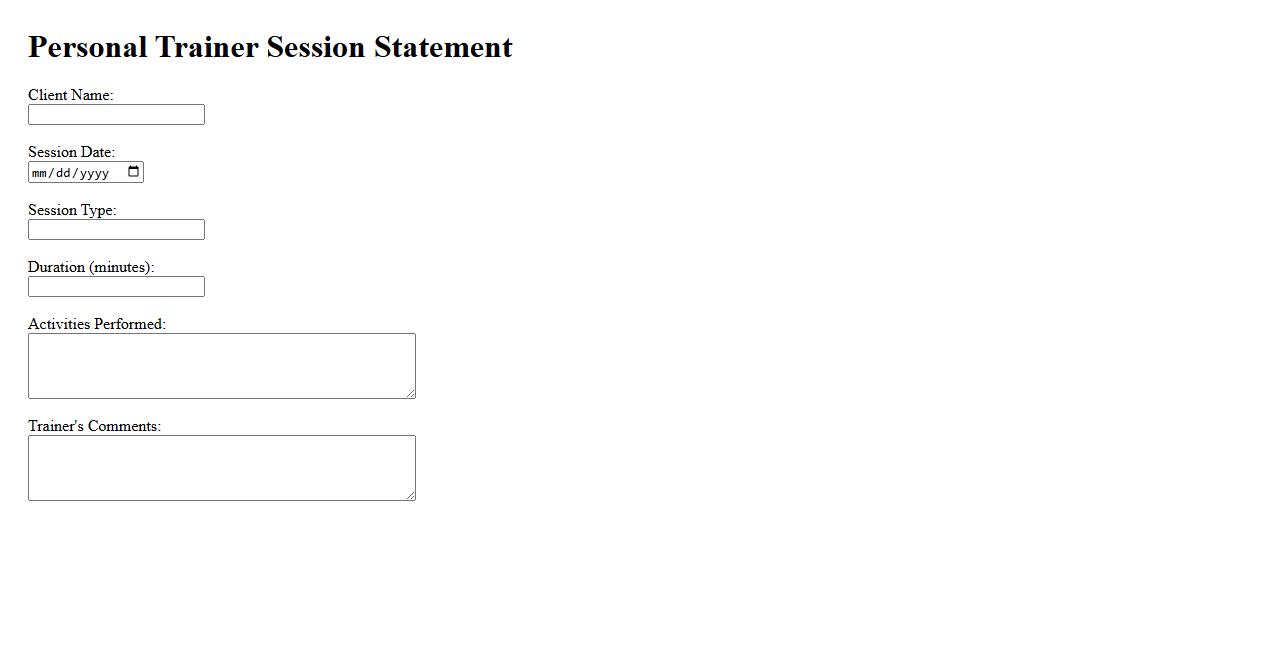Focus the Duration (minutes) input box
Viewport: 1278px width, 650px height.
[x=116, y=287]
